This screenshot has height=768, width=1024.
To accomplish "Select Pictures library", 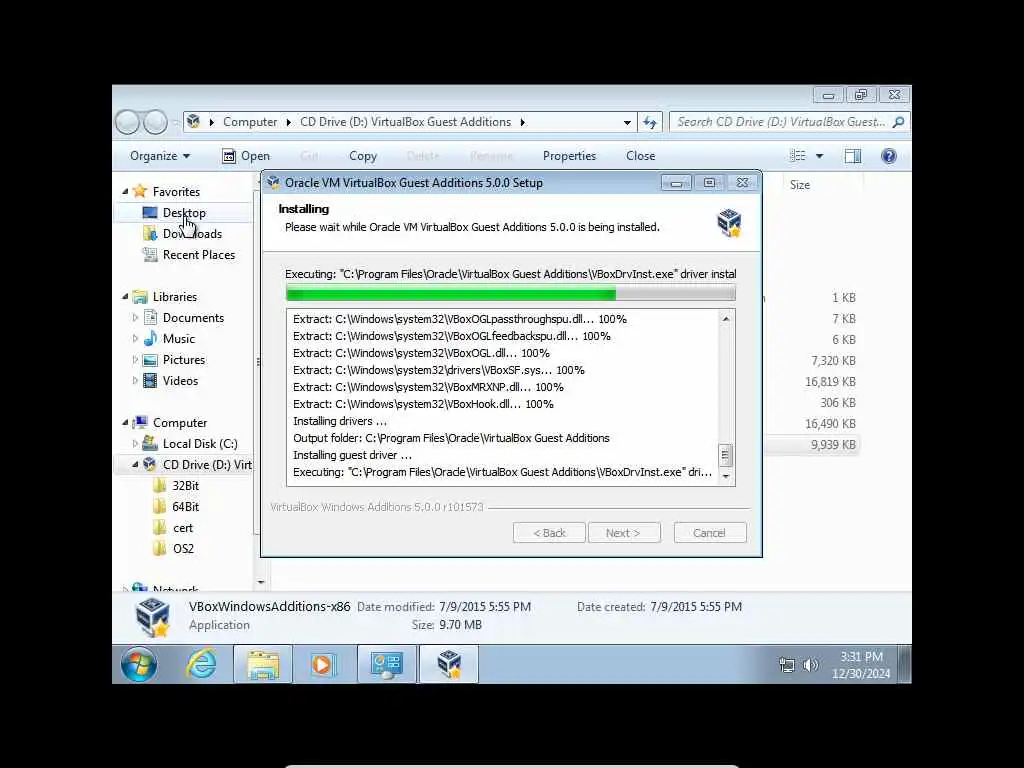I will pos(184,360).
